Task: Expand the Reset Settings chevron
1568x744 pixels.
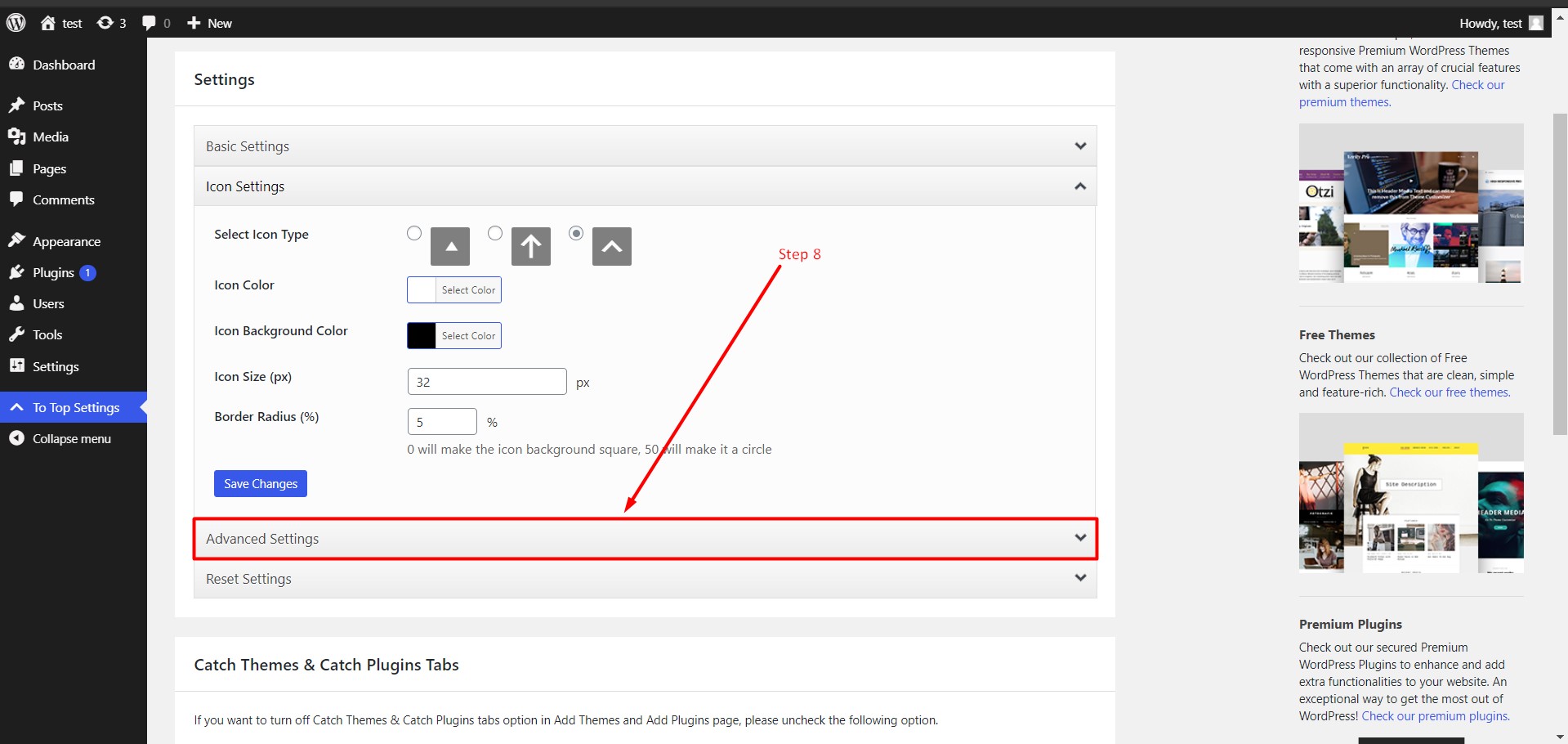Action: [x=1080, y=578]
